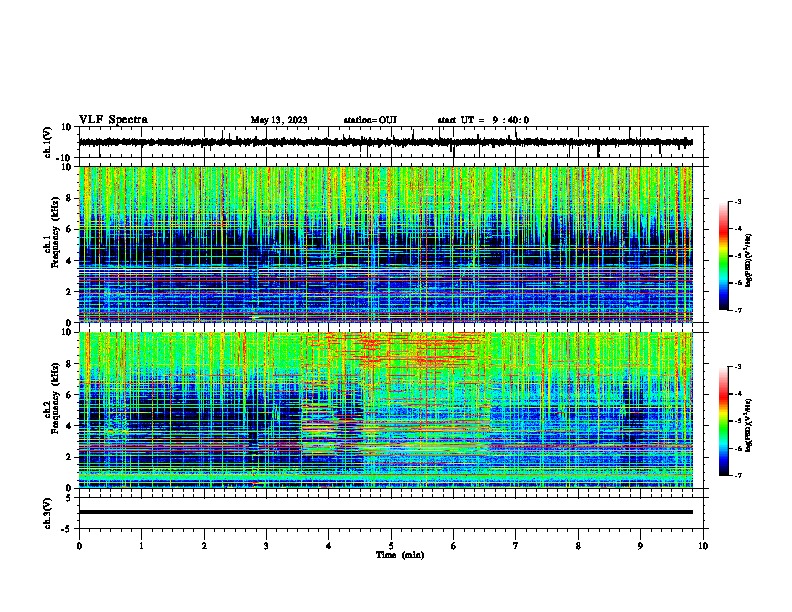Click the "station=OUI" header label

(370, 120)
